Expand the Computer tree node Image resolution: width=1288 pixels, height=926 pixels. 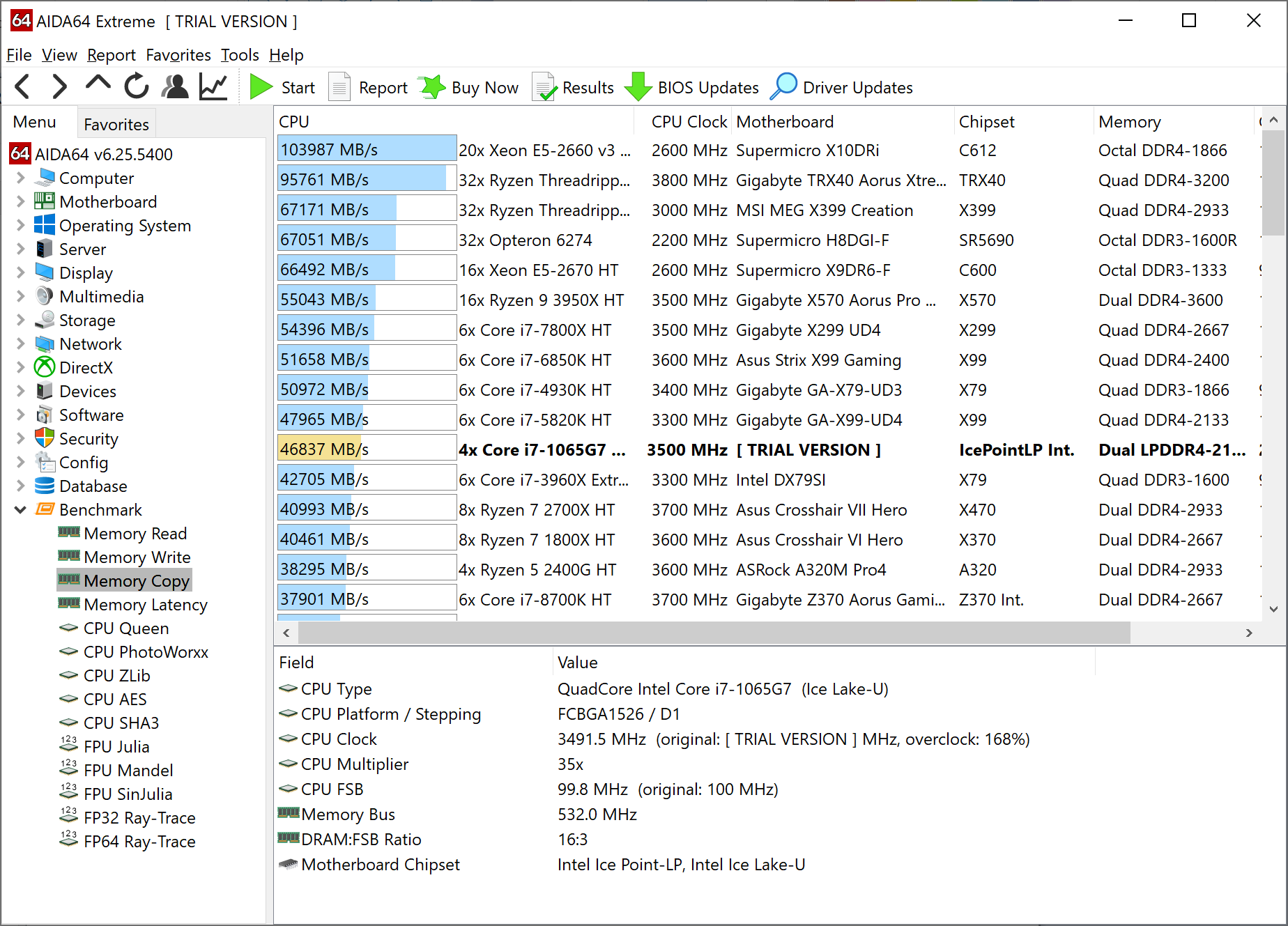[x=20, y=178]
